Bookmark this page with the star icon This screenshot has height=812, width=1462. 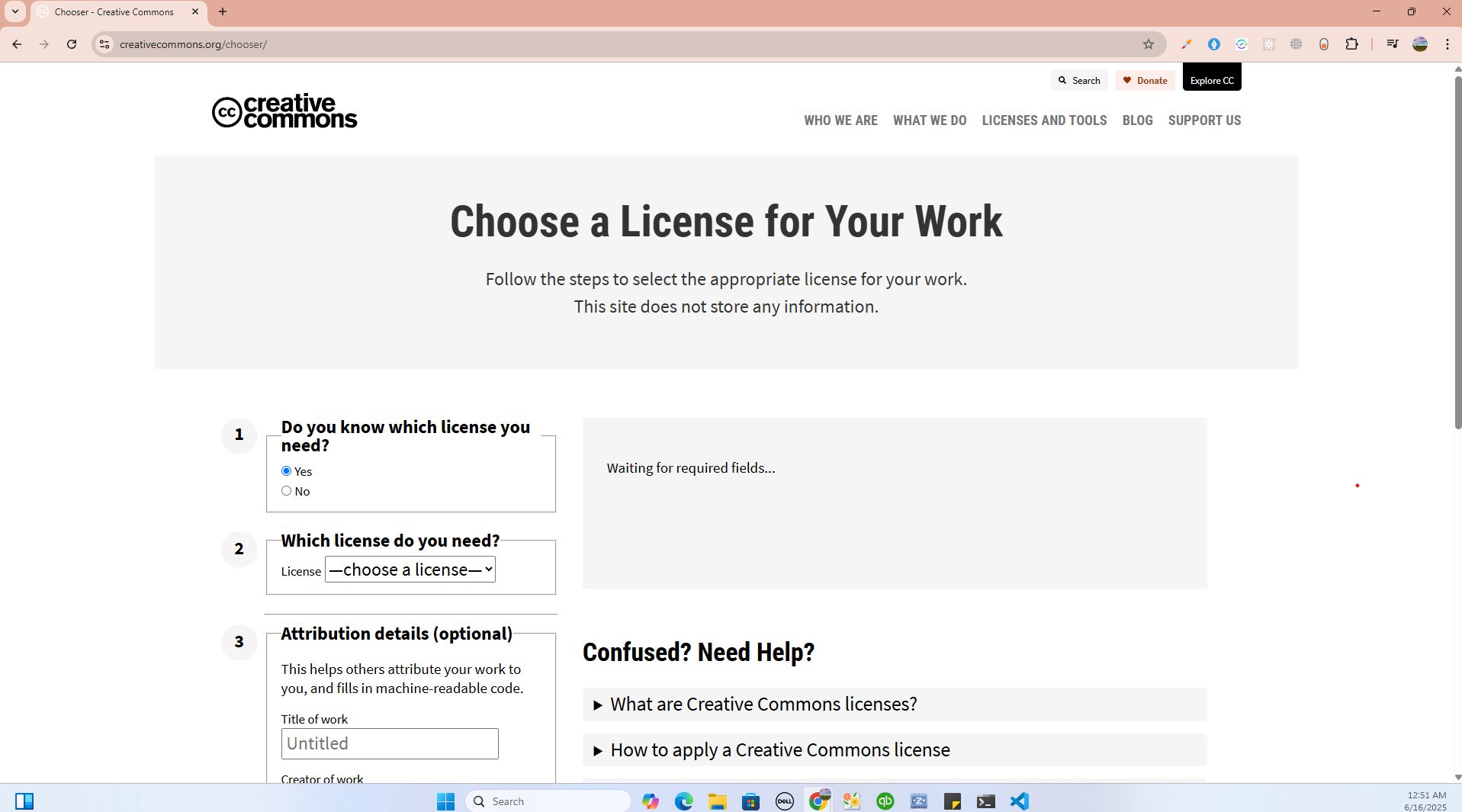pyautogui.click(x=1148, y=44)
